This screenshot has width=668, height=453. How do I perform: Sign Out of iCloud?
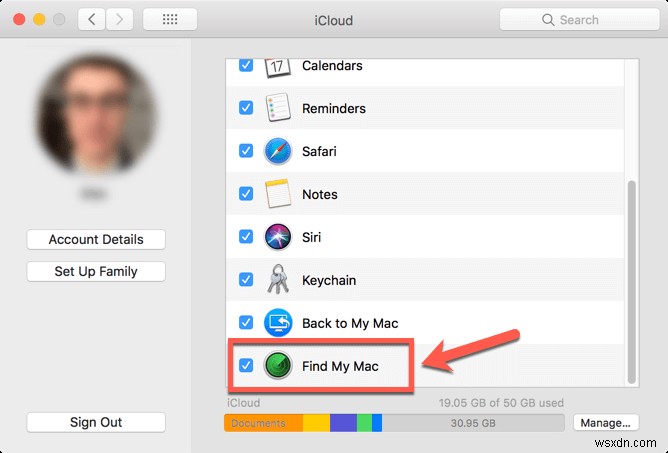[96, 422]
